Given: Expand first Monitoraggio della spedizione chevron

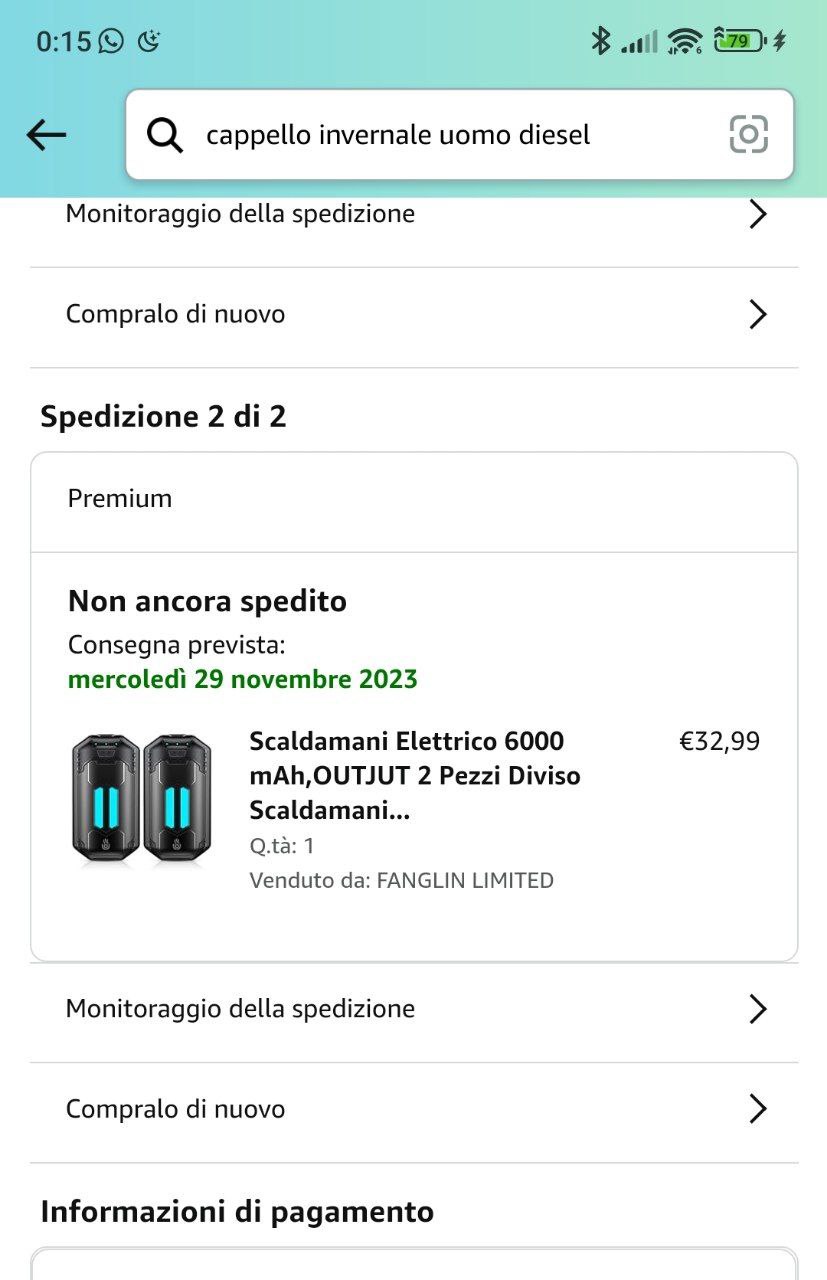Looking at the screenshot, I should (757, 214).
